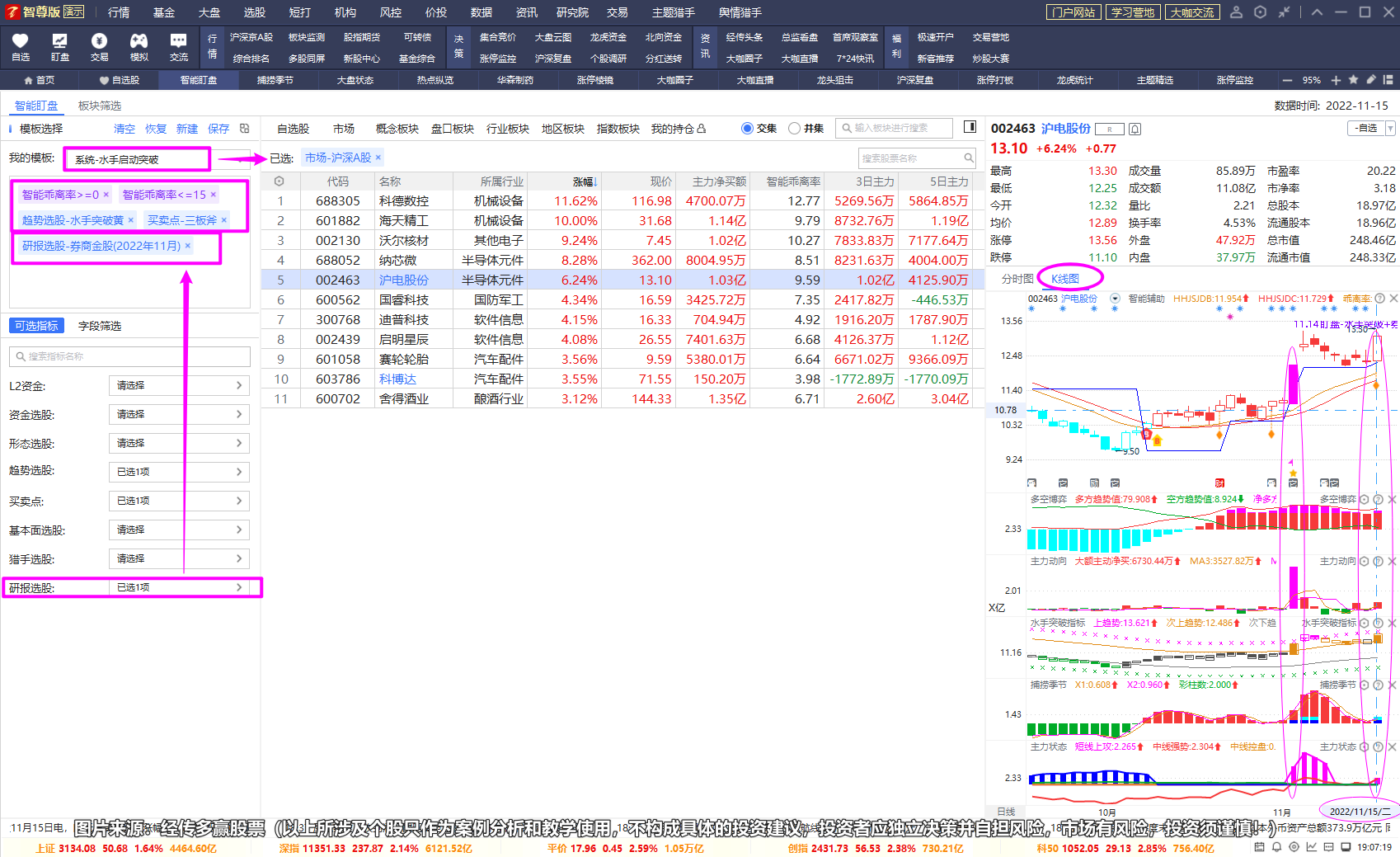Open the 学习营地 button
Screen dimensions: 1400x857
tap(1133, 12)
